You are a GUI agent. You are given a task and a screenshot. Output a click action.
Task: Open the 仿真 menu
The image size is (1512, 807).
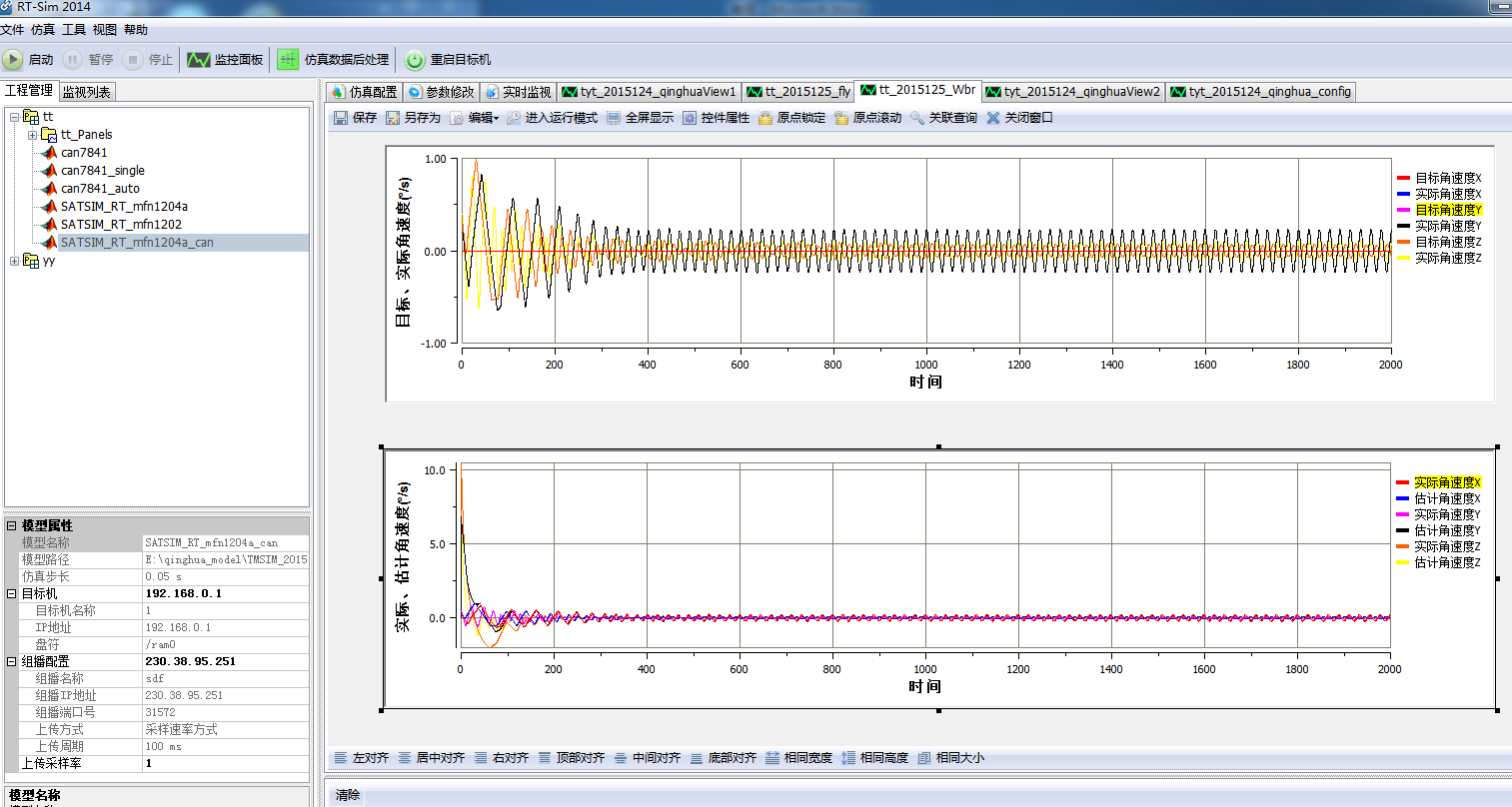43,30
